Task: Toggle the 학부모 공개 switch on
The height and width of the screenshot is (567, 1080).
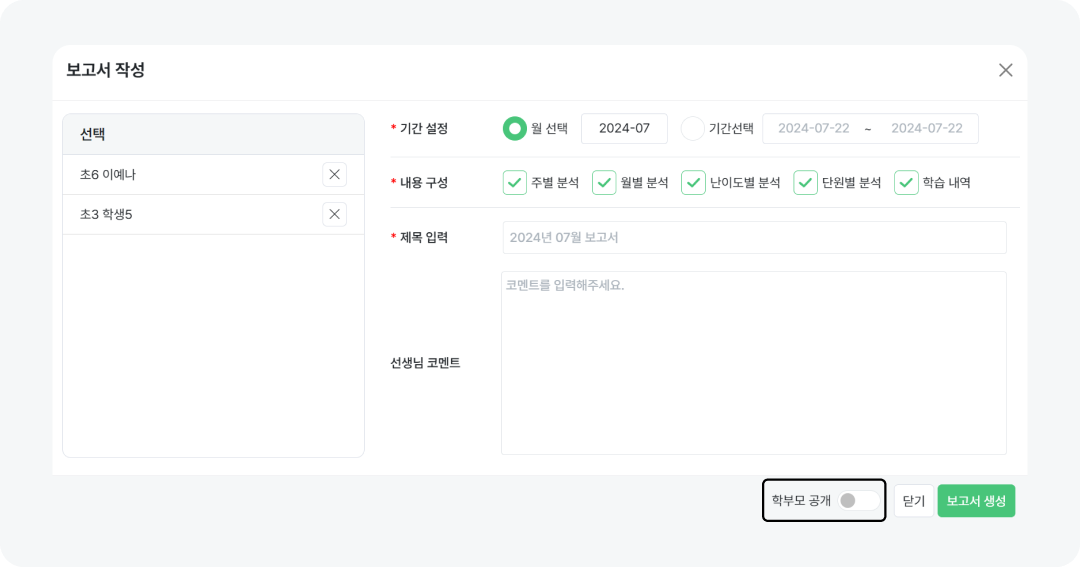Action: (x=859, y=500)
